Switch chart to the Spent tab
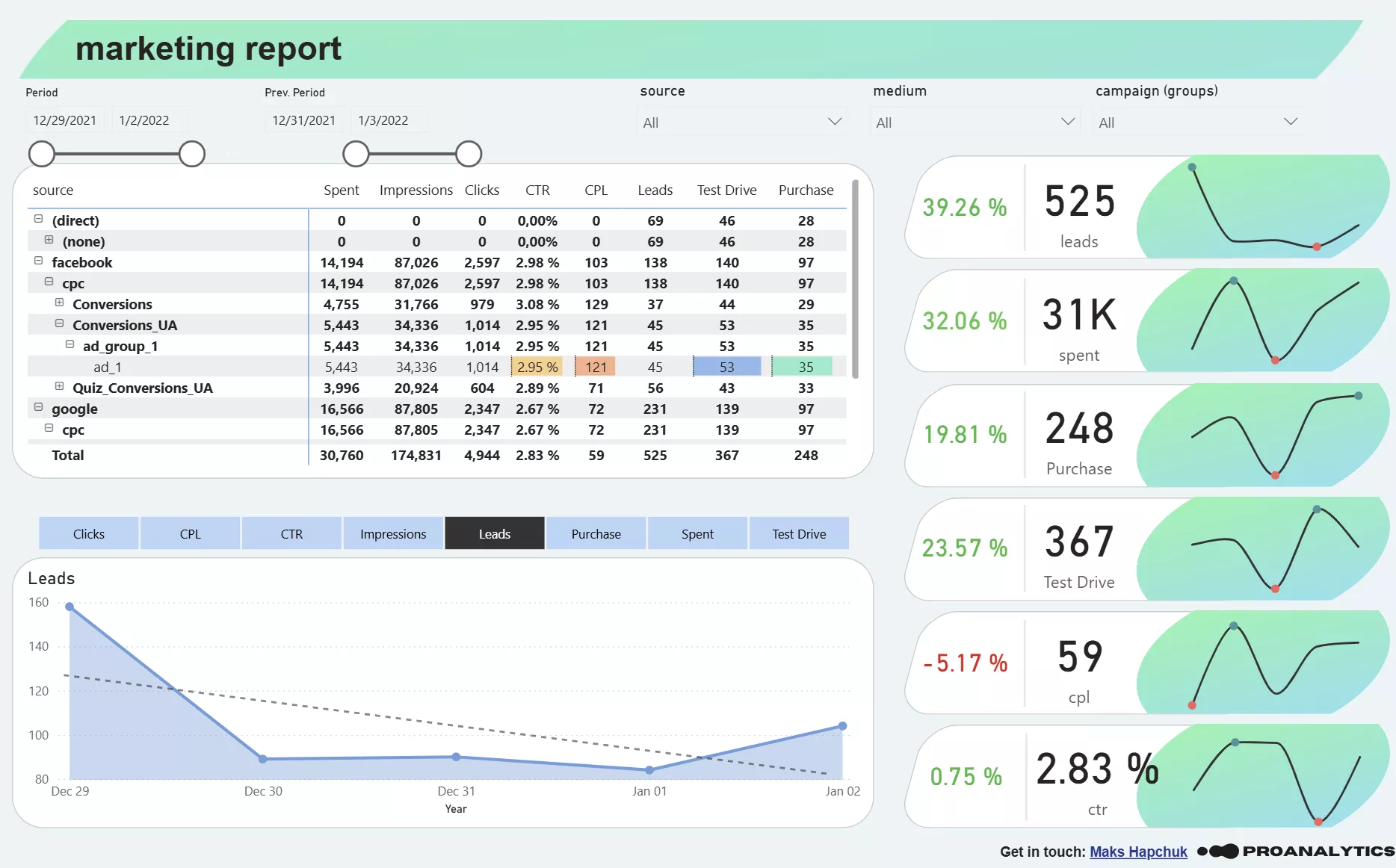Image resolution: width=1396 pixels, height=868 pixels. pos(697,533)
